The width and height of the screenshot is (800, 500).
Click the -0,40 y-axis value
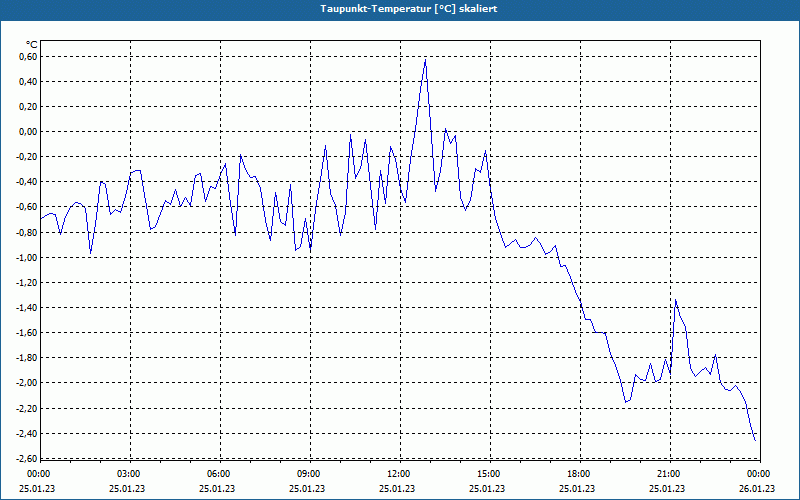[28, 182]
